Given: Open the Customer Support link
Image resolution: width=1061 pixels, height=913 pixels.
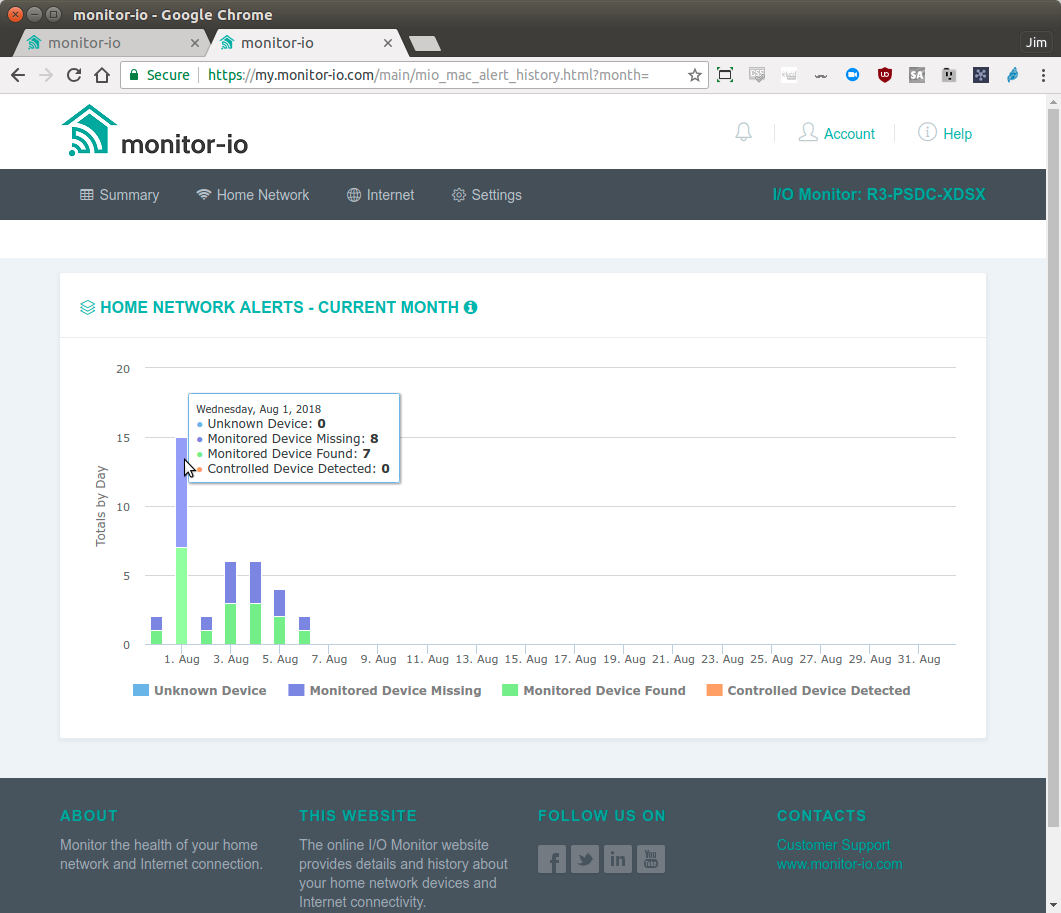Looking at the screenshot, I should point(833,844).
